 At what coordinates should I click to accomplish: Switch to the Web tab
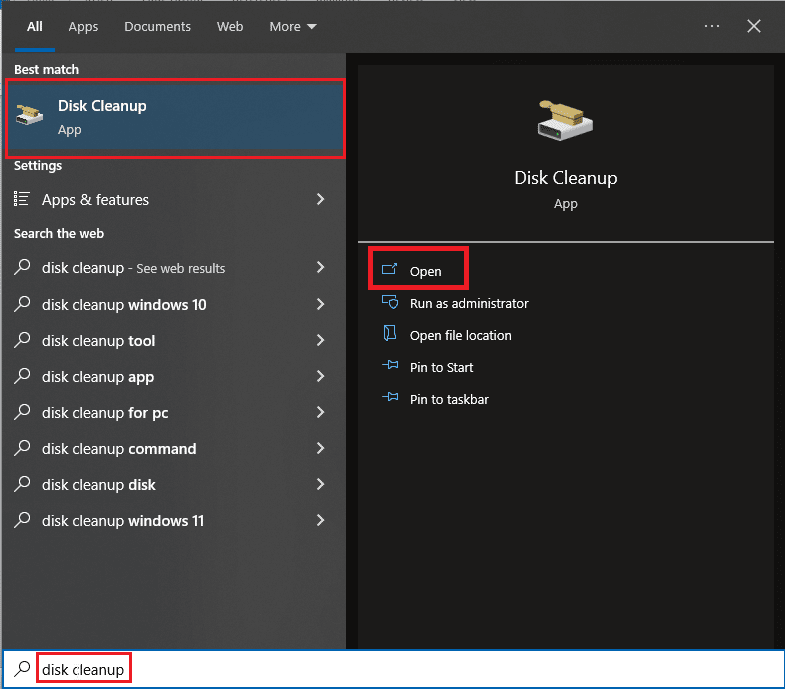click(230, 27)
